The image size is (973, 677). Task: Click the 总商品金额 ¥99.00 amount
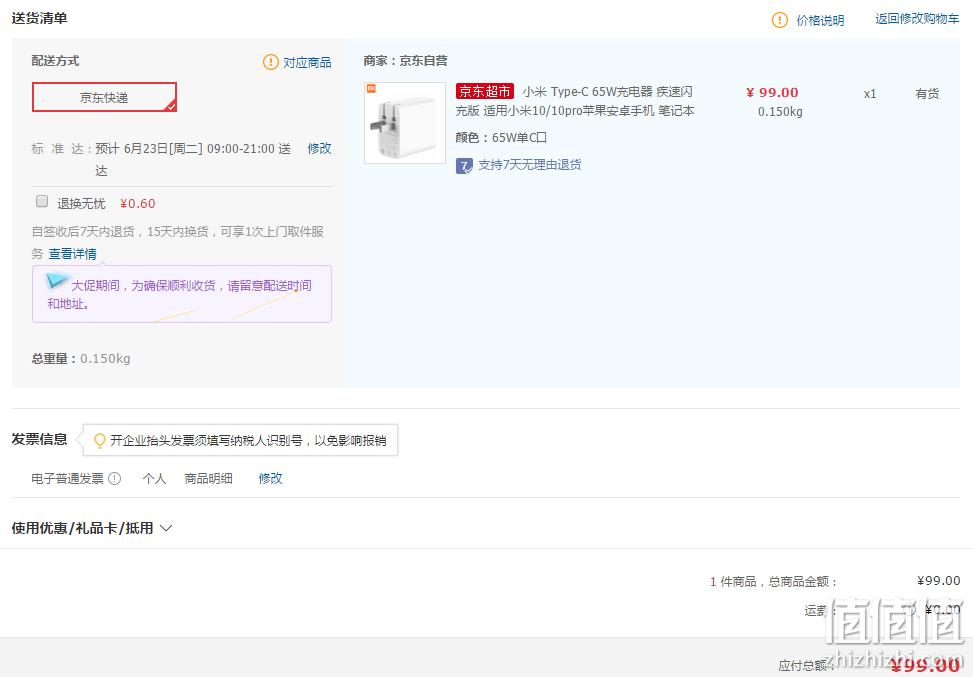(939, 581)
